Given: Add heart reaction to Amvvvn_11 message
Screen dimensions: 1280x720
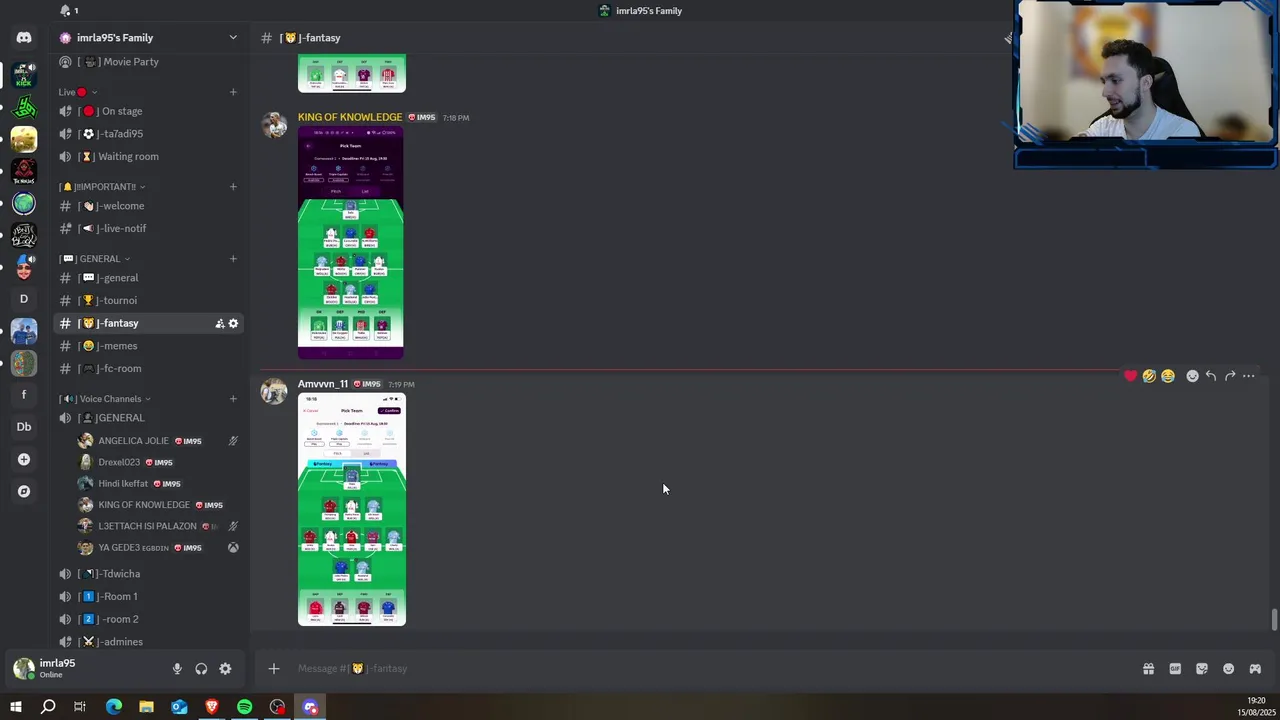Looking at the screenshot, I should 1130,376.
